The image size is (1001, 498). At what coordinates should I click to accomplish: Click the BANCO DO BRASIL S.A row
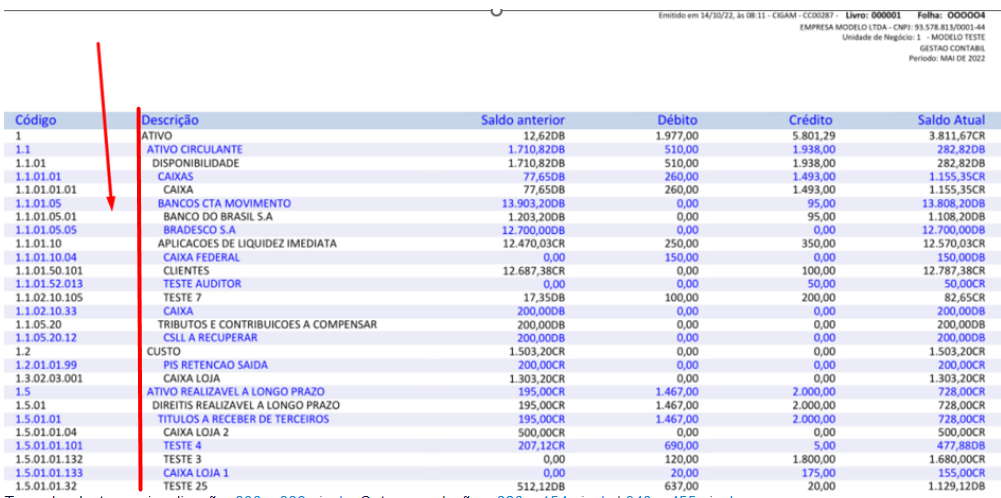point(500,216)
